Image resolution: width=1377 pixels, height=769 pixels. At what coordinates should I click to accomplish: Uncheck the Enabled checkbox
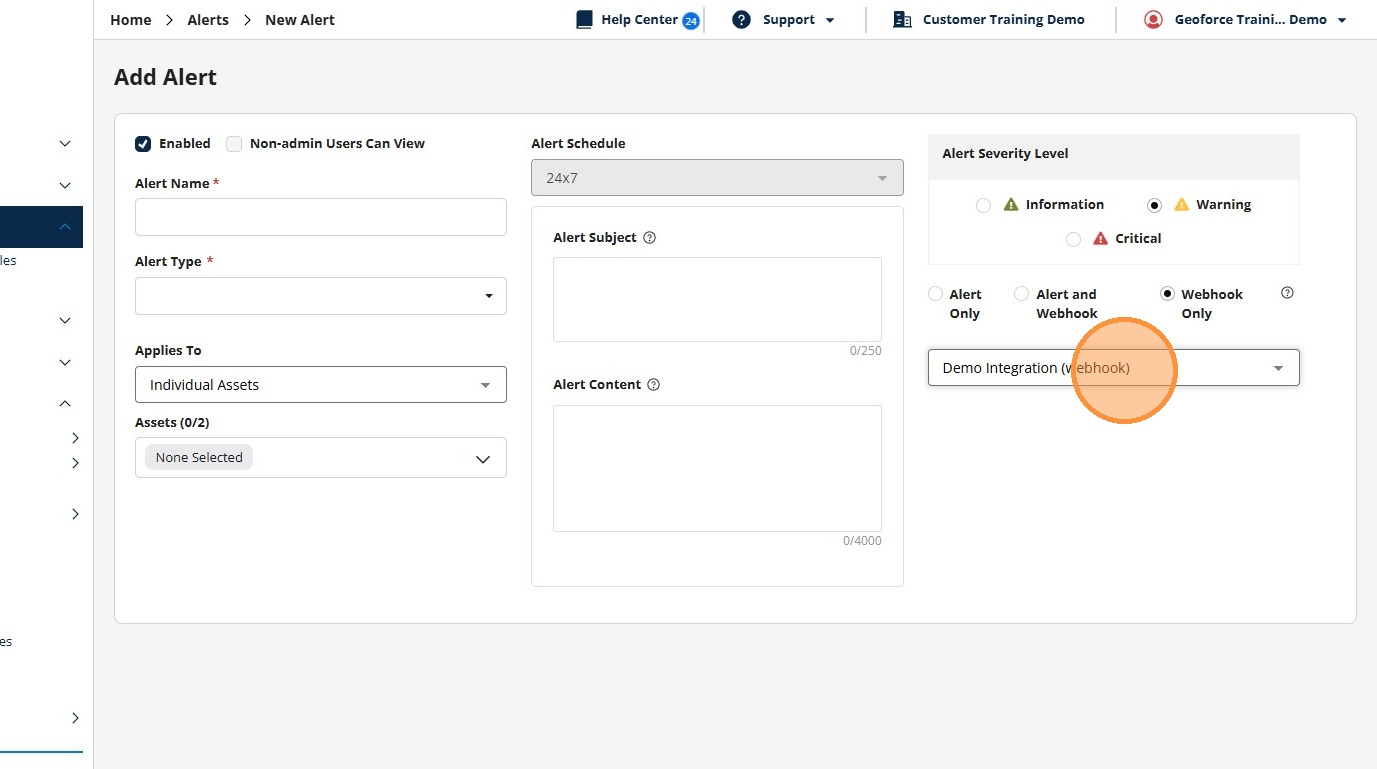pos(143,144)
